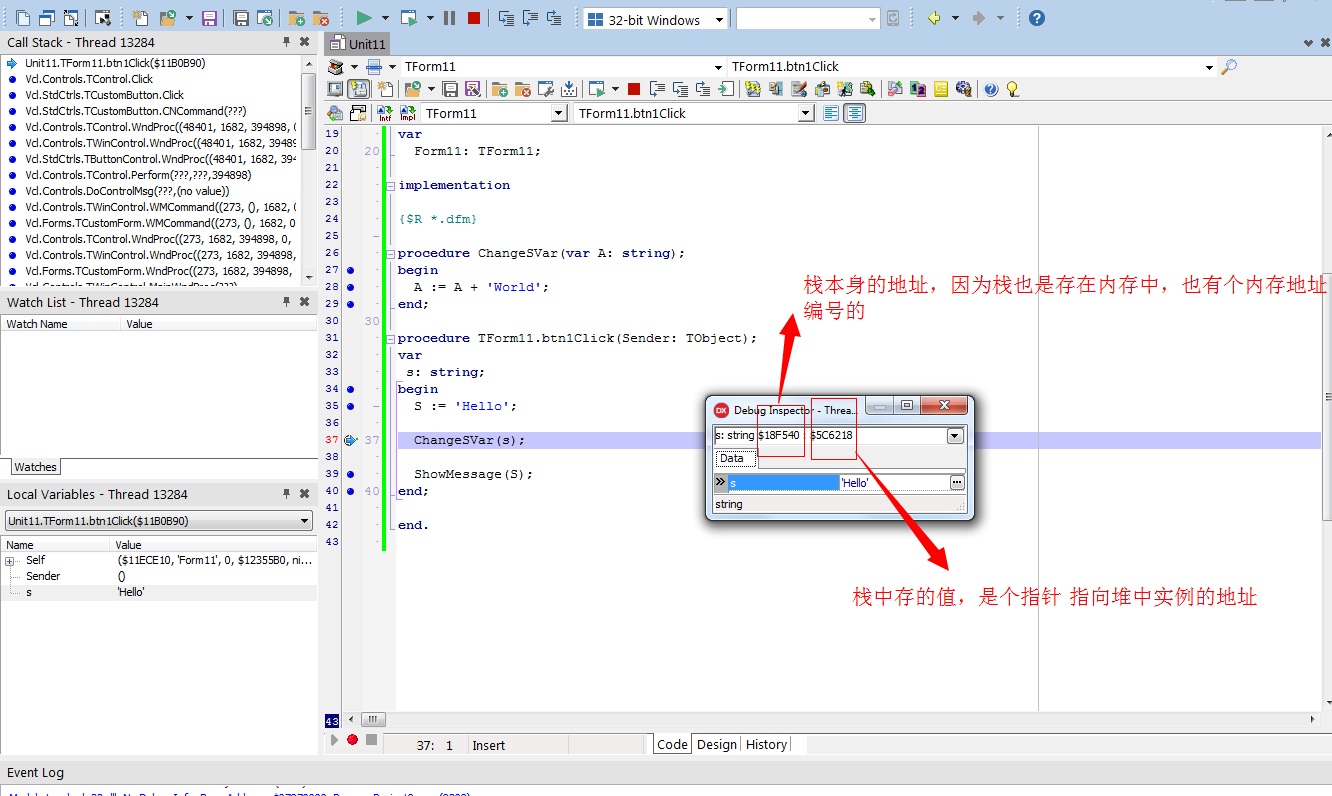Click the gray macro play triangle

pos(334,740)
